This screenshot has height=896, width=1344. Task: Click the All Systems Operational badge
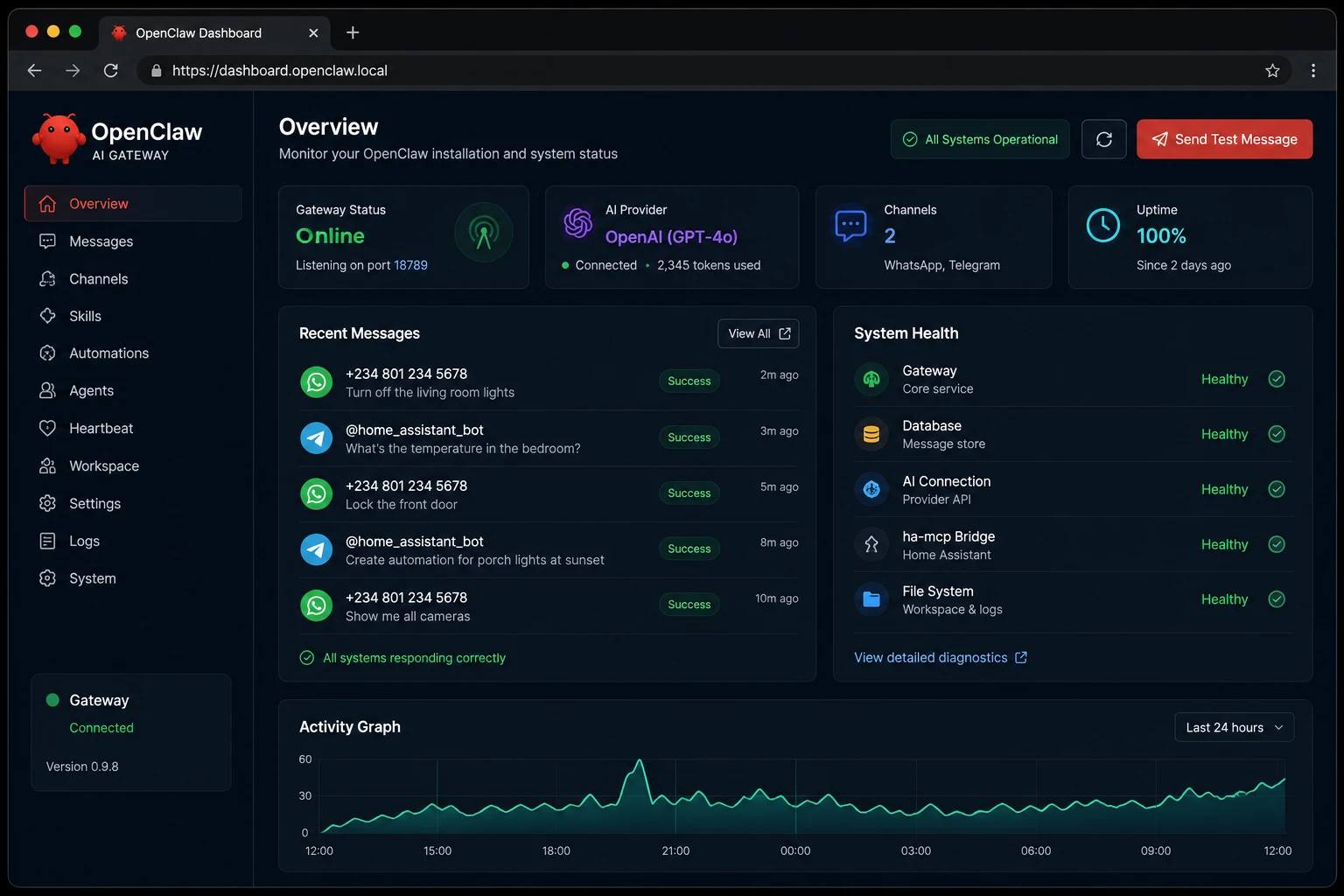[x=980, y=139]
